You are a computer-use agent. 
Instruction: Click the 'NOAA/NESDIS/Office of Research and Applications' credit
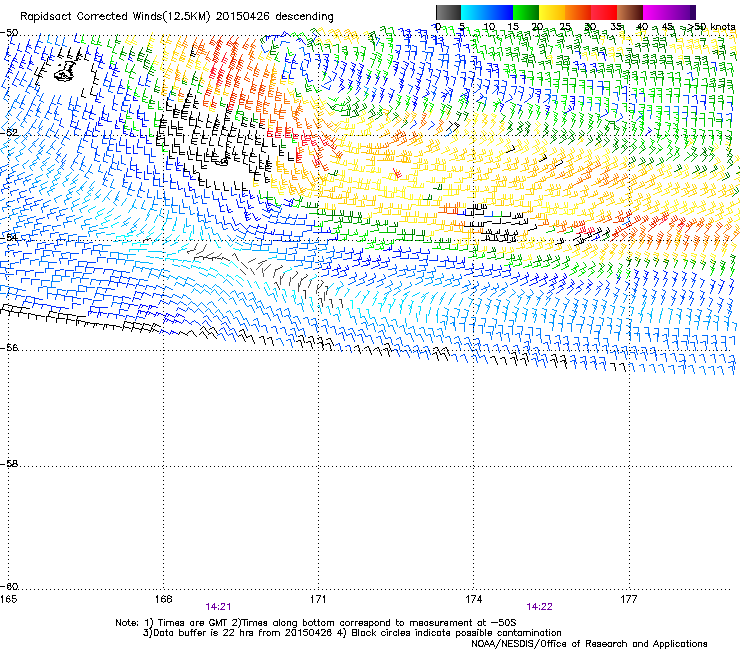coord(589,644)
